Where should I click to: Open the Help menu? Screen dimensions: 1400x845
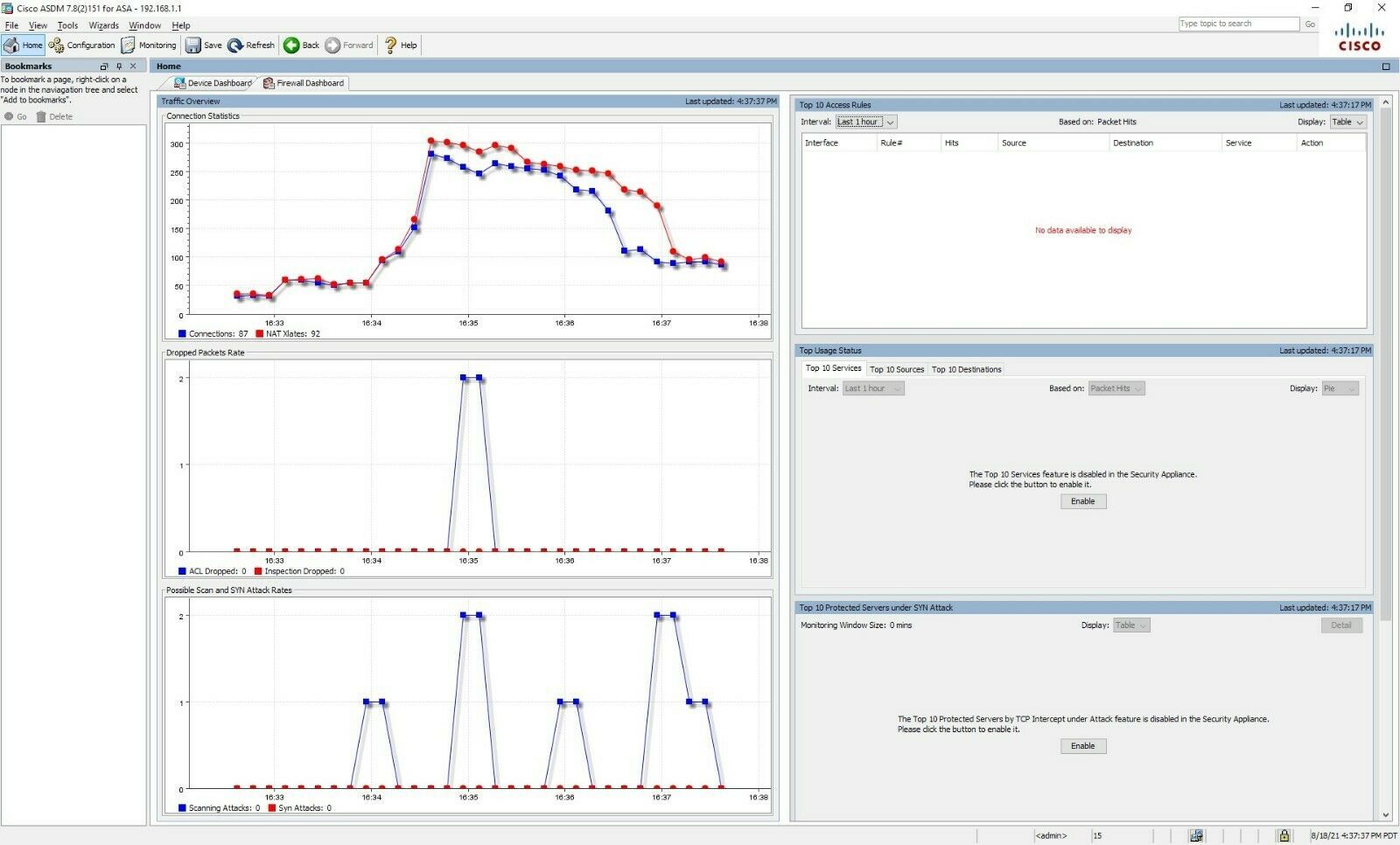[x=180, y=25]
